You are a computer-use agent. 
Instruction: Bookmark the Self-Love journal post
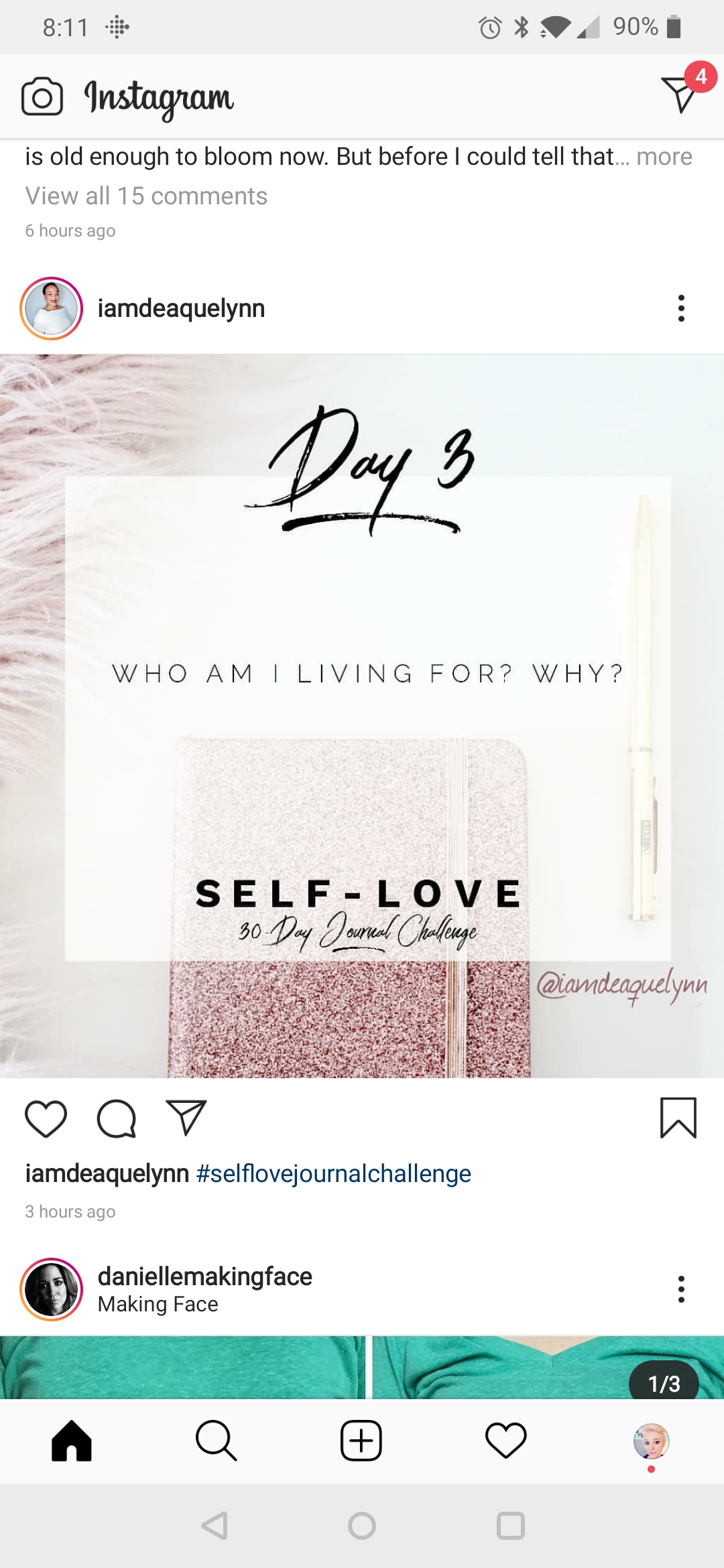coord(678,1118)
